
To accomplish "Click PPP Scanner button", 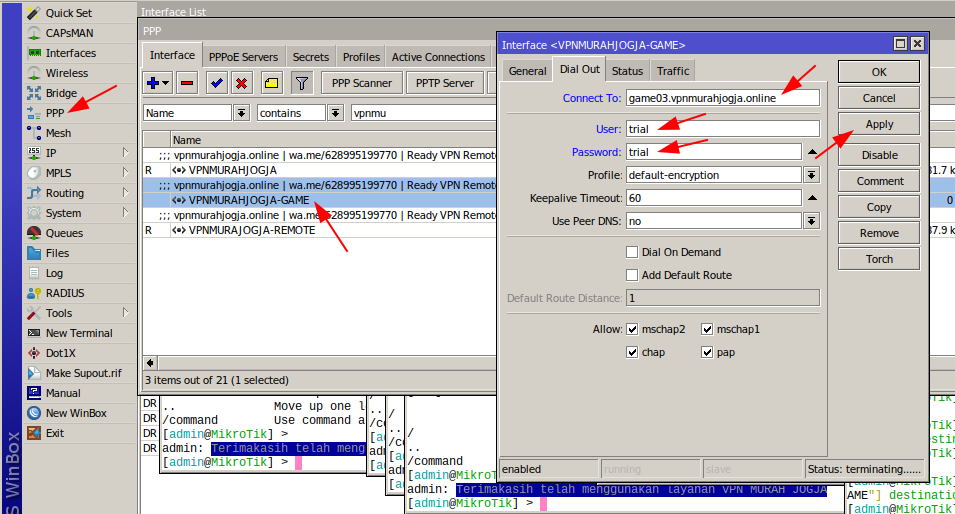I will pyautogui.click(x=362, y=83).
